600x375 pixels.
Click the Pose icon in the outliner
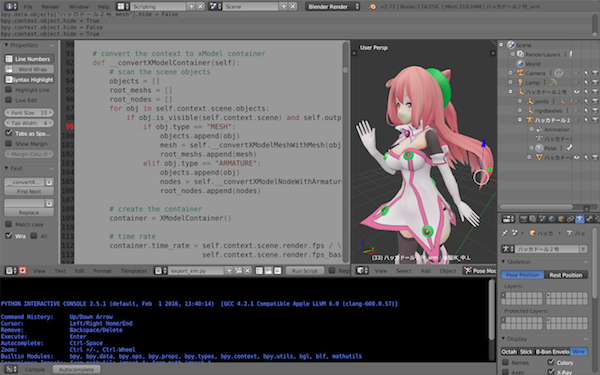(x=540, y=148)
